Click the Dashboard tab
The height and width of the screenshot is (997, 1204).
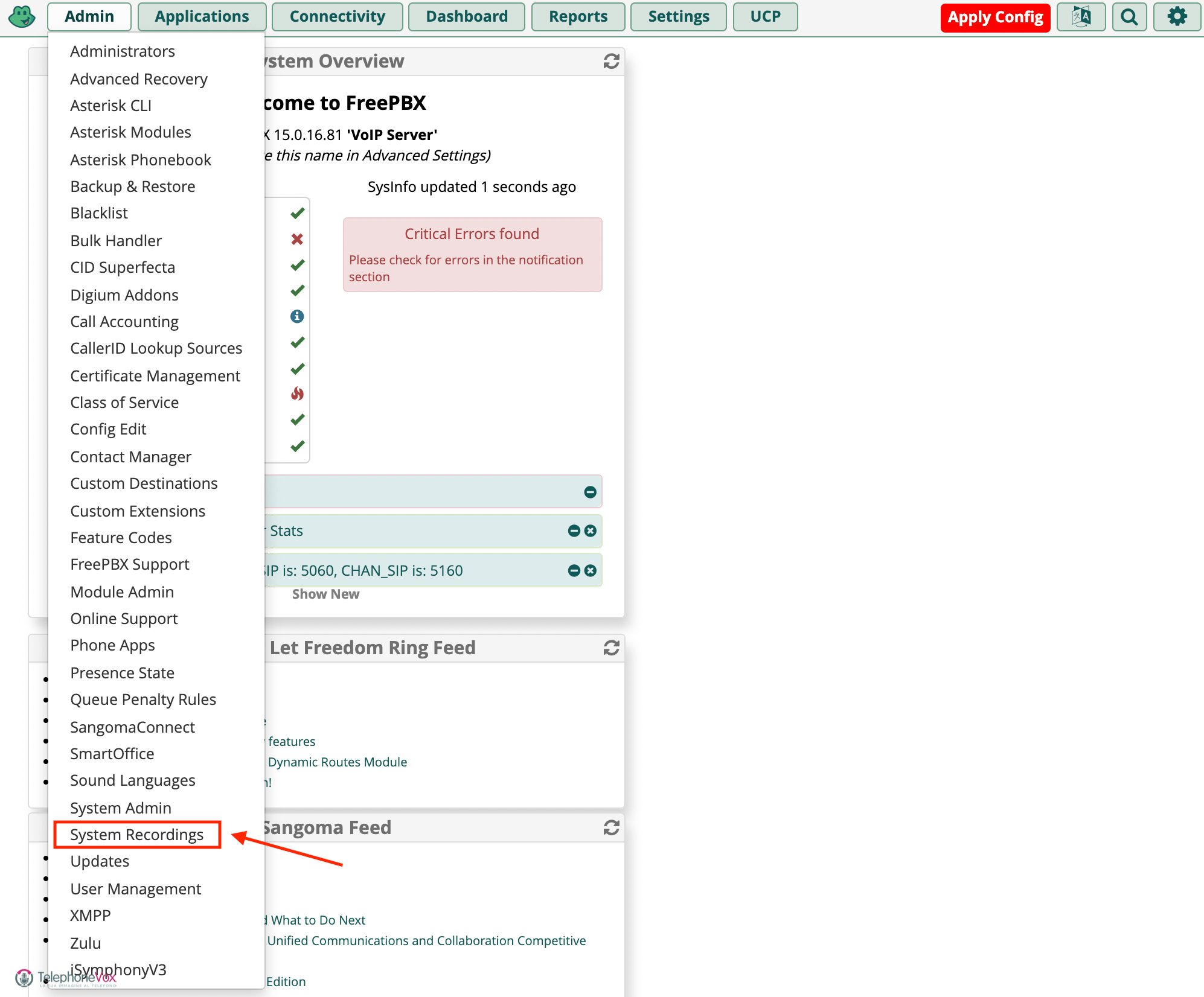point(466,16)
